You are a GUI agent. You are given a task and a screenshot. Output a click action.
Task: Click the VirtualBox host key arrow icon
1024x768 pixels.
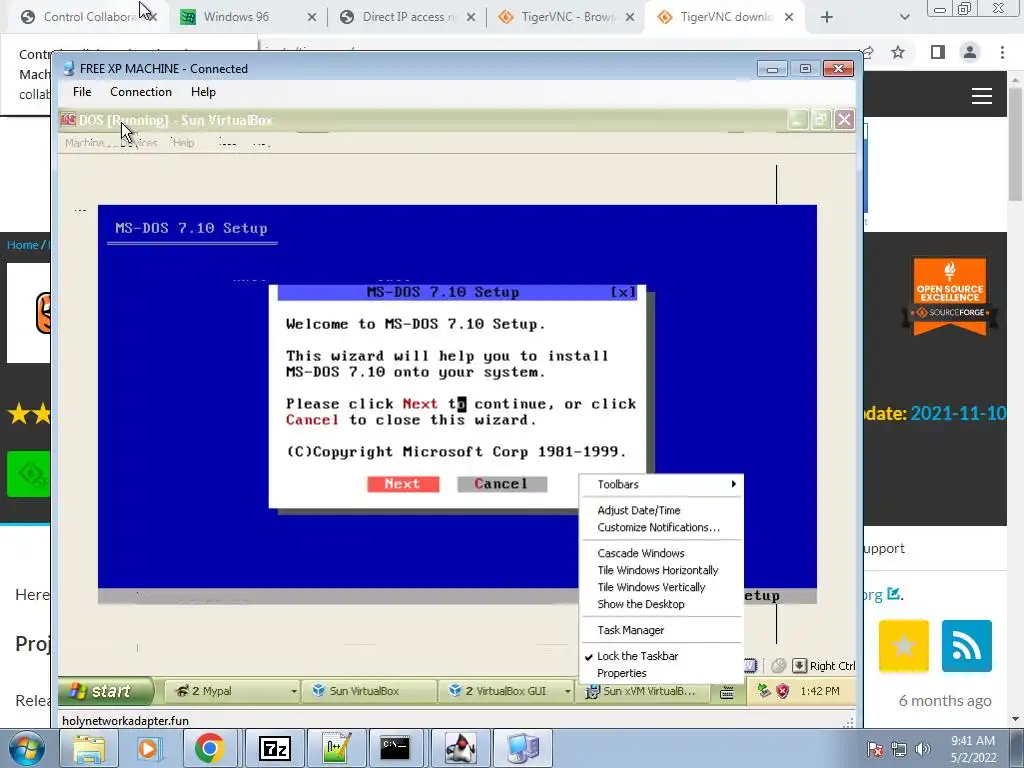799,665
